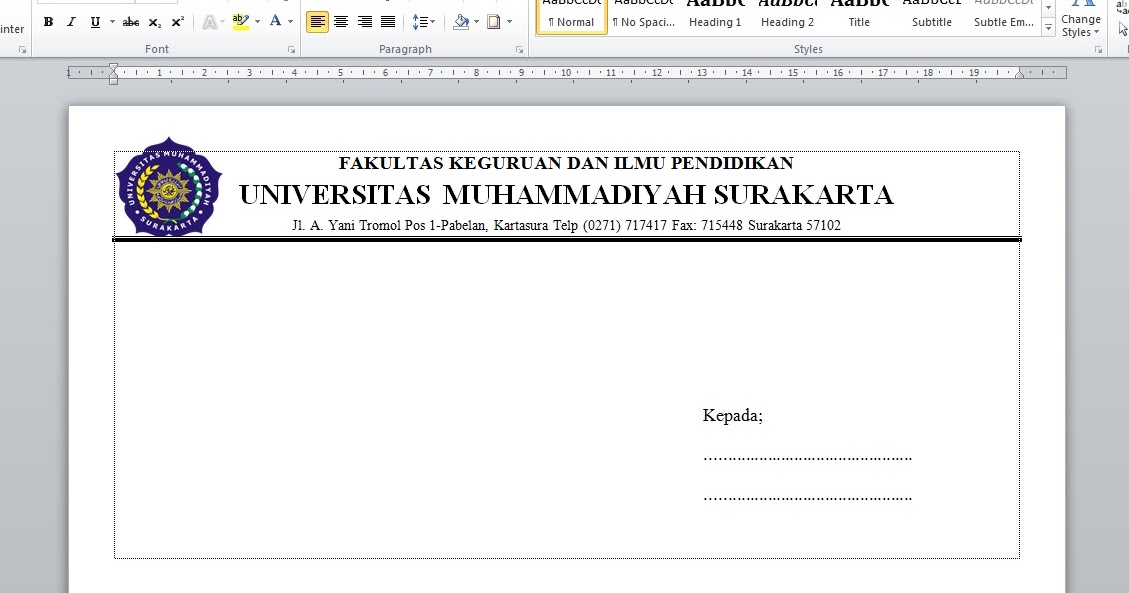Toggle Superscript formatting
The height and width of the screenshot is (593, 1129).
point(178,22)
